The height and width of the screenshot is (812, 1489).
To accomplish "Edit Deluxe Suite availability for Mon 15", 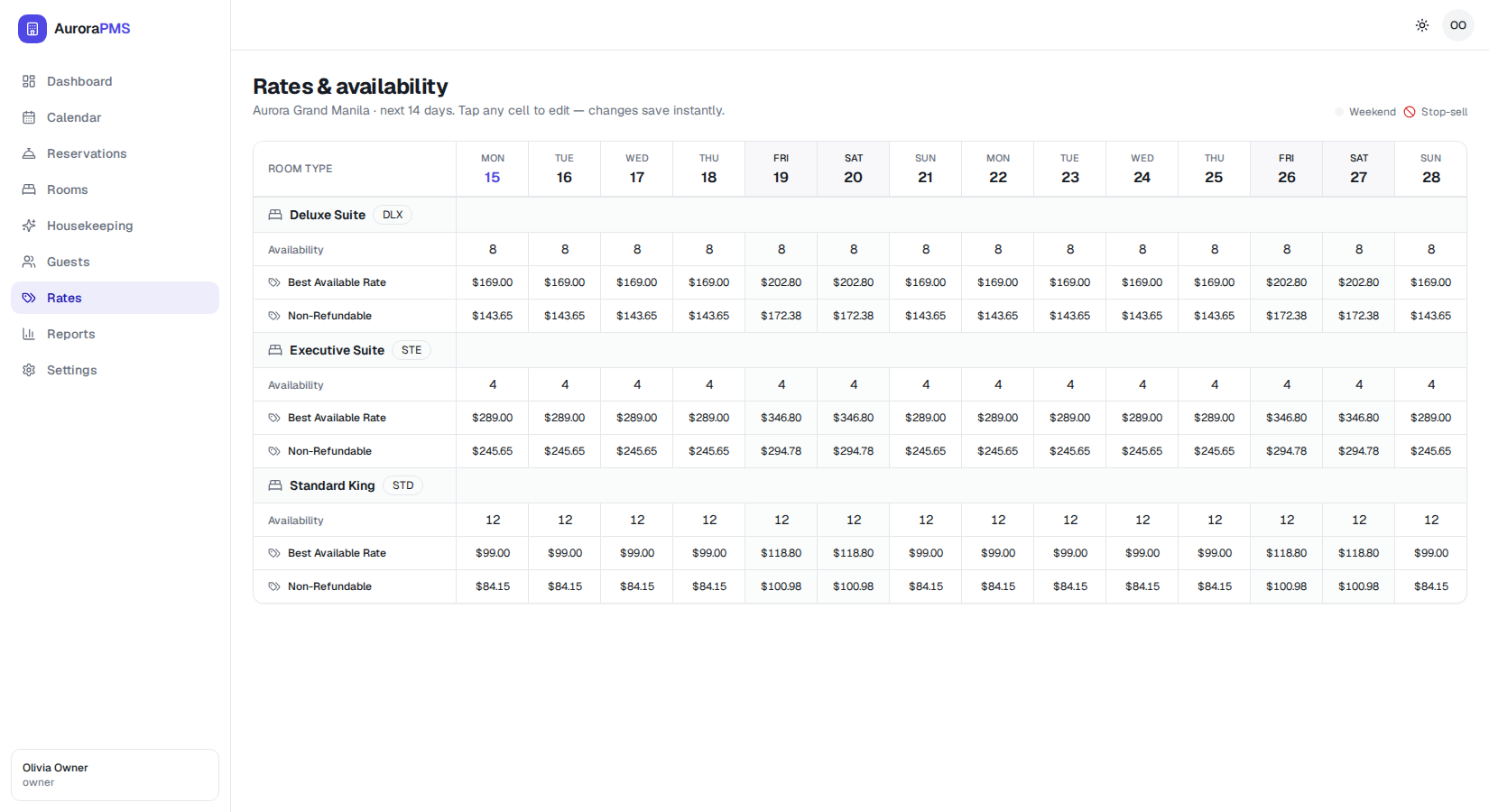I will 493,249.
